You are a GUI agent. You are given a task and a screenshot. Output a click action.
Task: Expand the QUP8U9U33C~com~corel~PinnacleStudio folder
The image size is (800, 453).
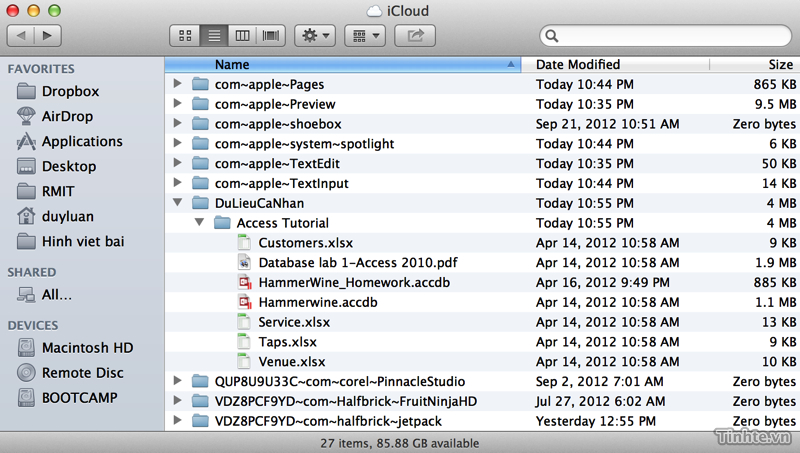177,381
